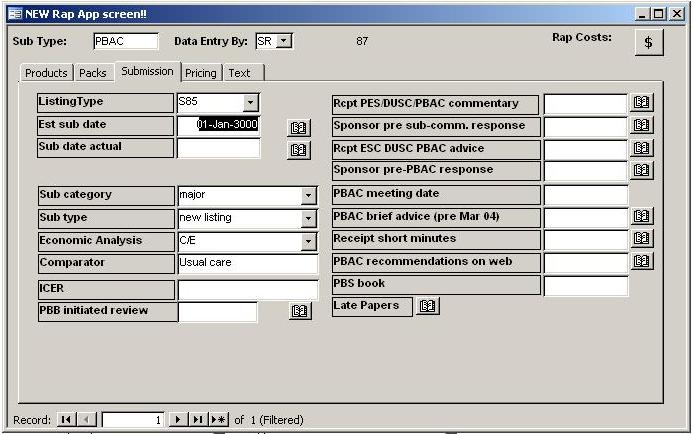
Task: Open the Data Entry By dropdown
Action: tap(284, 41)
